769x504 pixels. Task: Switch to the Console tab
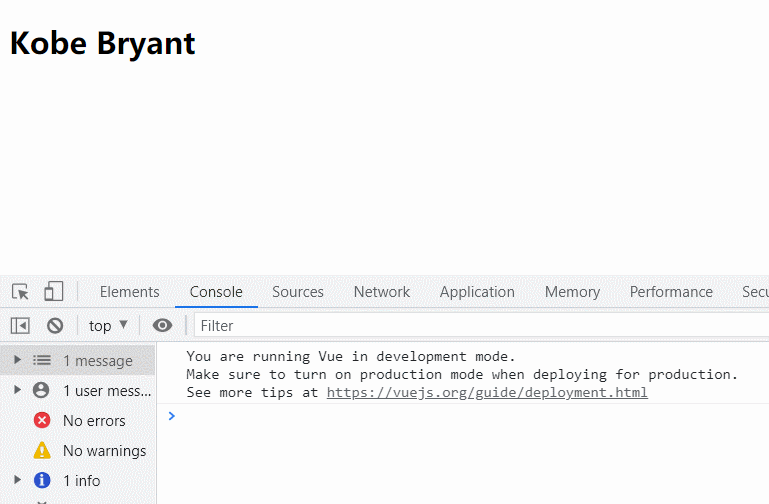pos(216,292)
